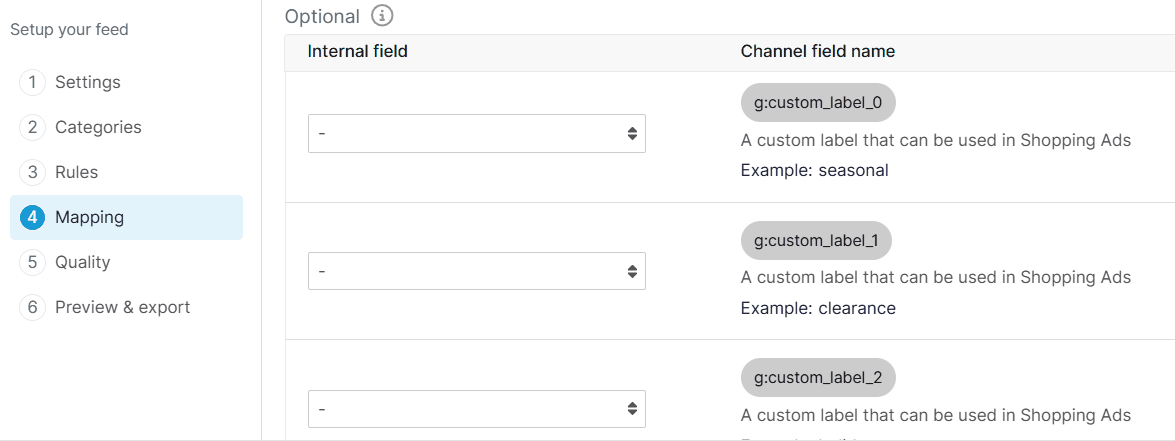Open the Preview & export step
Screen dimensions: 1175x441
[x=123, y=307]
